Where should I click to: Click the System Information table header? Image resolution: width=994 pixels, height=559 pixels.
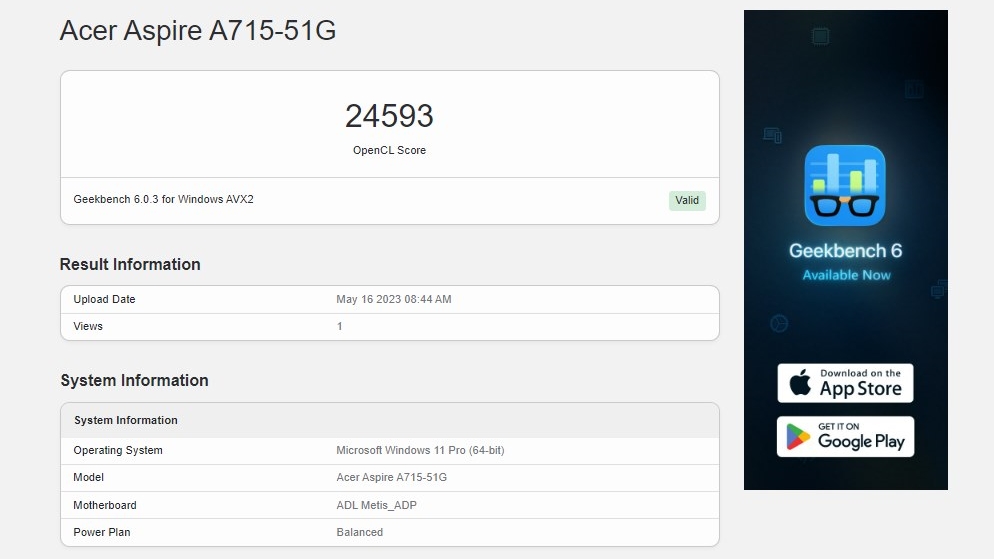(126, 420)
